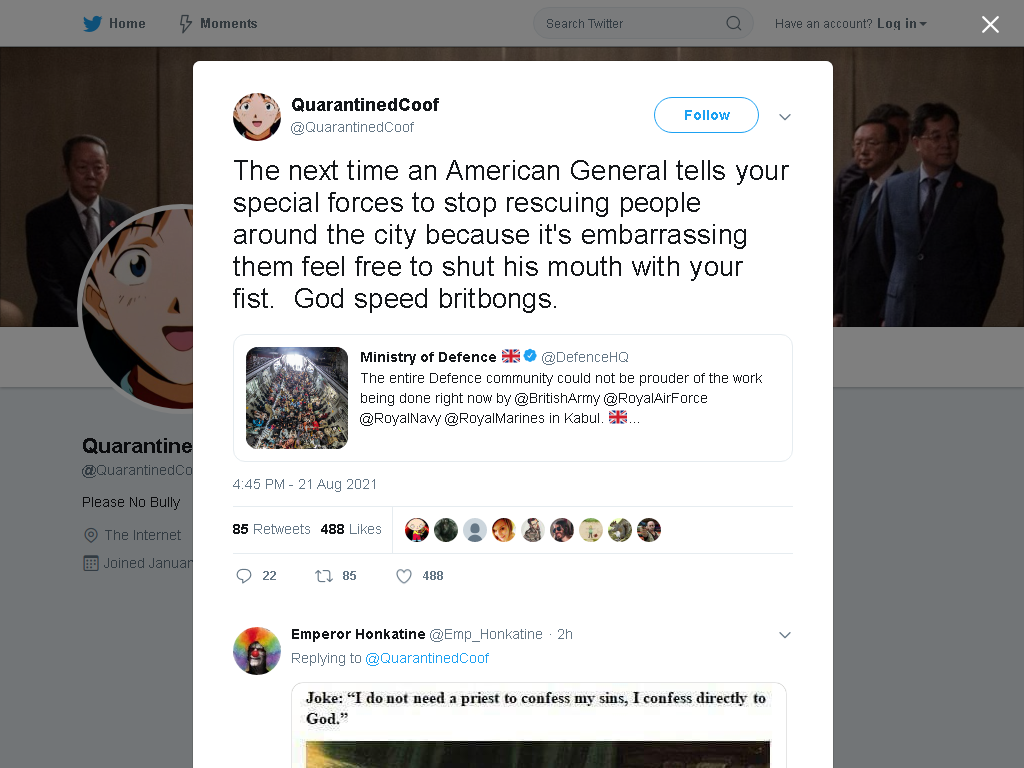The height and width of the screenshot is (768, 1024).
Task: Open Moments via the lightning bolt icon
Action: [x=185, y=24]
